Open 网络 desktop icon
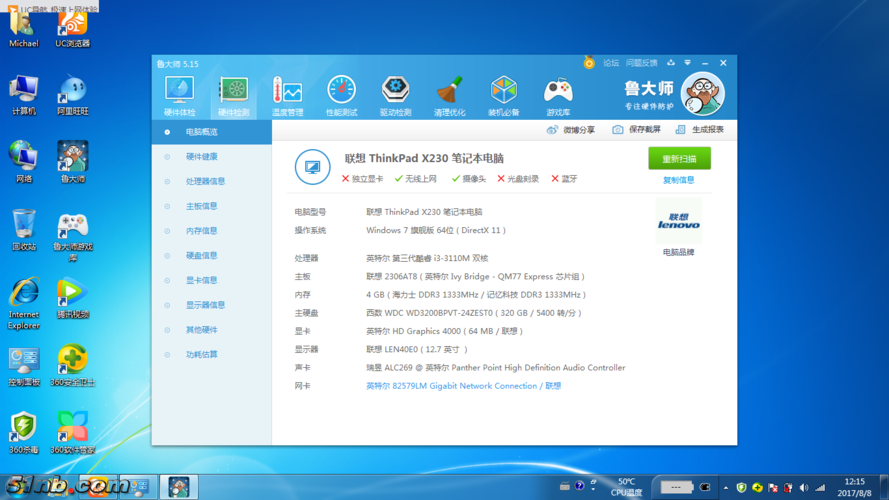 click(x=23, y=162)
